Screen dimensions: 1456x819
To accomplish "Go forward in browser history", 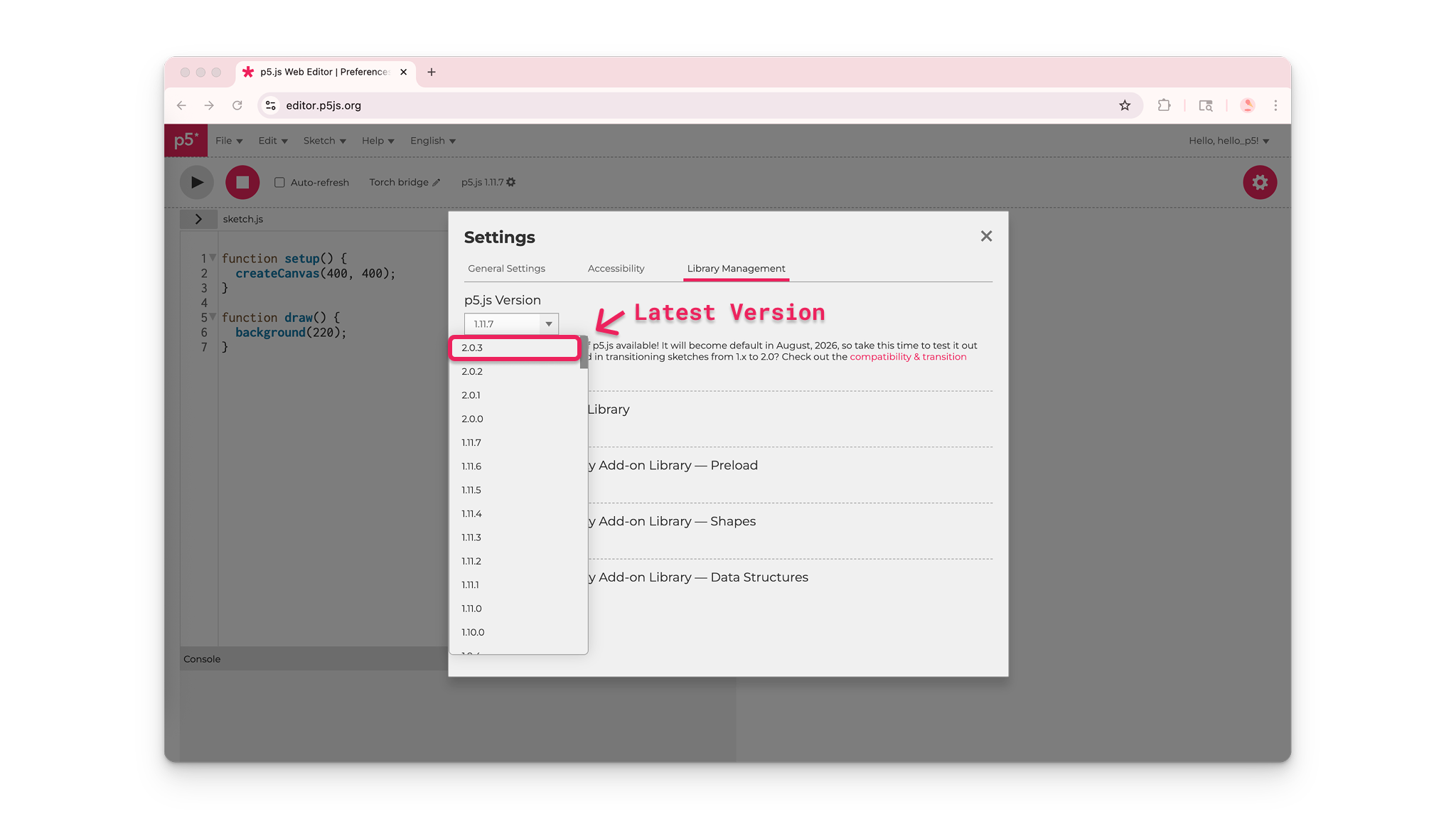I will [209, 105].
